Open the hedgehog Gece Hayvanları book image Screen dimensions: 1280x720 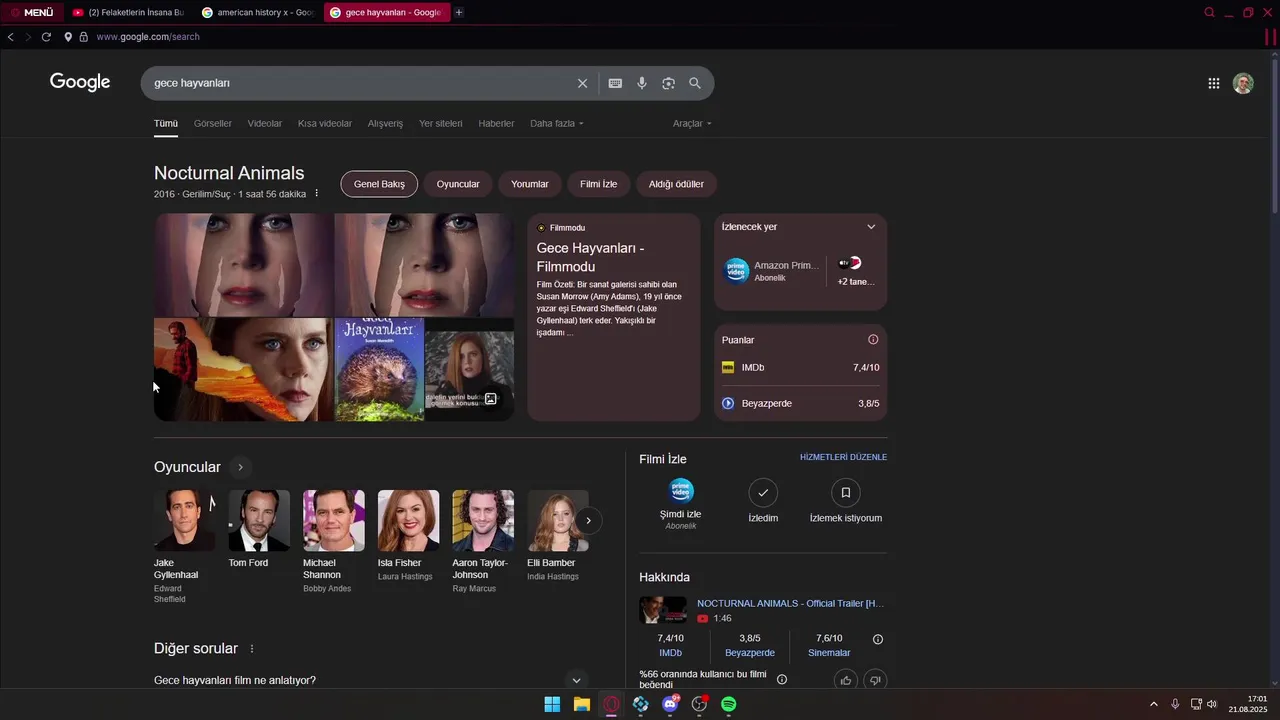379,369
